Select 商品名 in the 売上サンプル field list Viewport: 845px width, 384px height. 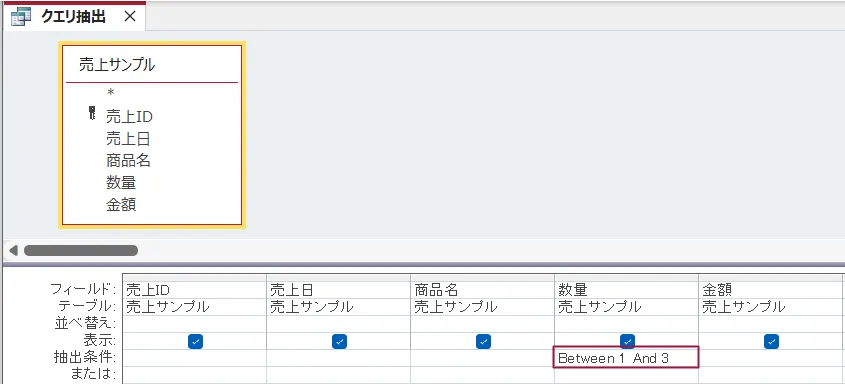pyautogui.click(x=128, y=160)
